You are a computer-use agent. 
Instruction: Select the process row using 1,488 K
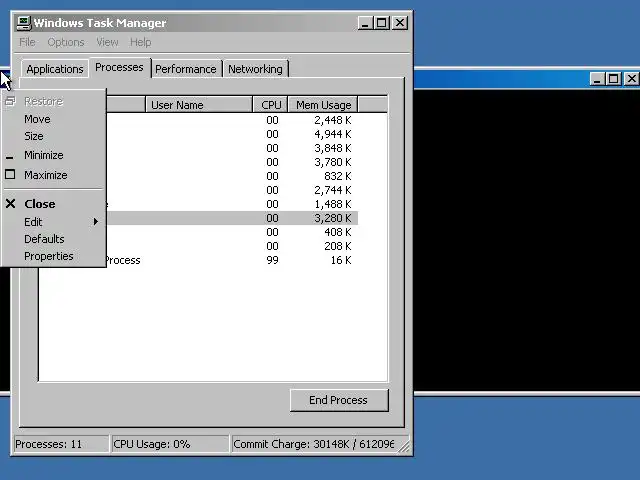point(232,204)
